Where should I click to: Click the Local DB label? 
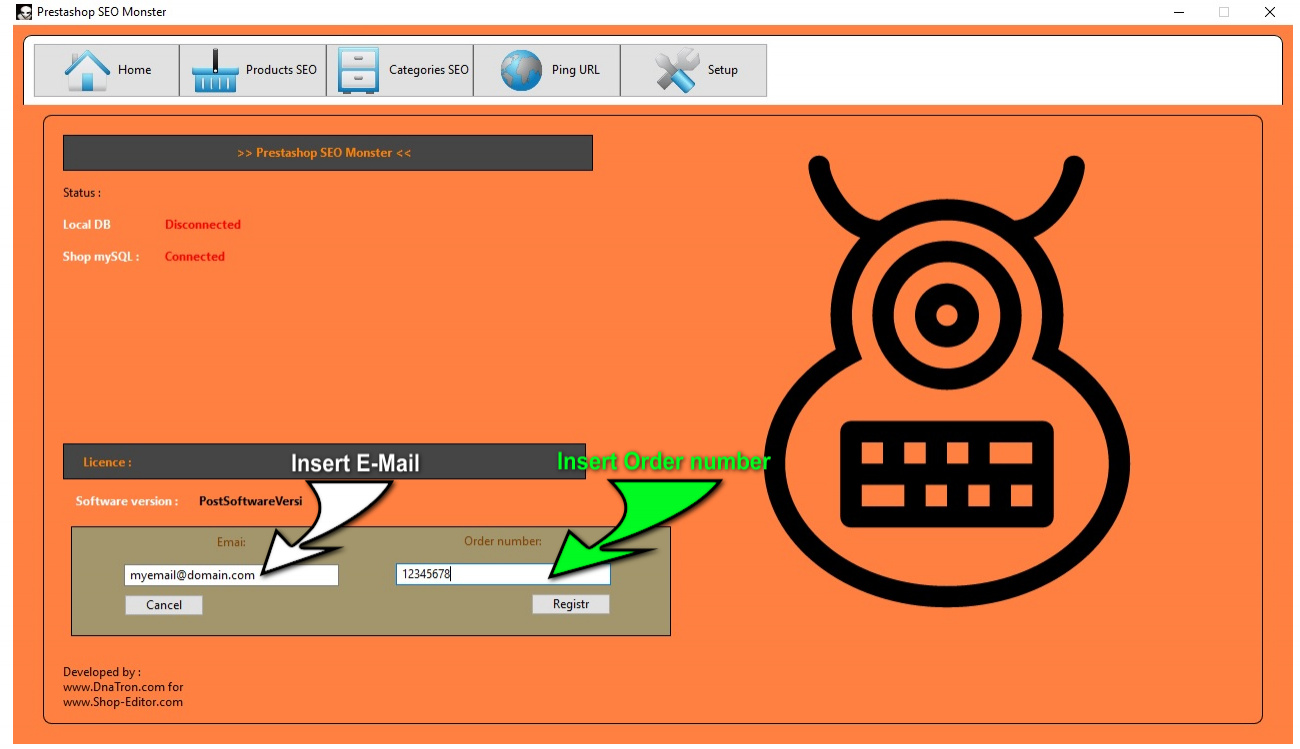[87, 225]
